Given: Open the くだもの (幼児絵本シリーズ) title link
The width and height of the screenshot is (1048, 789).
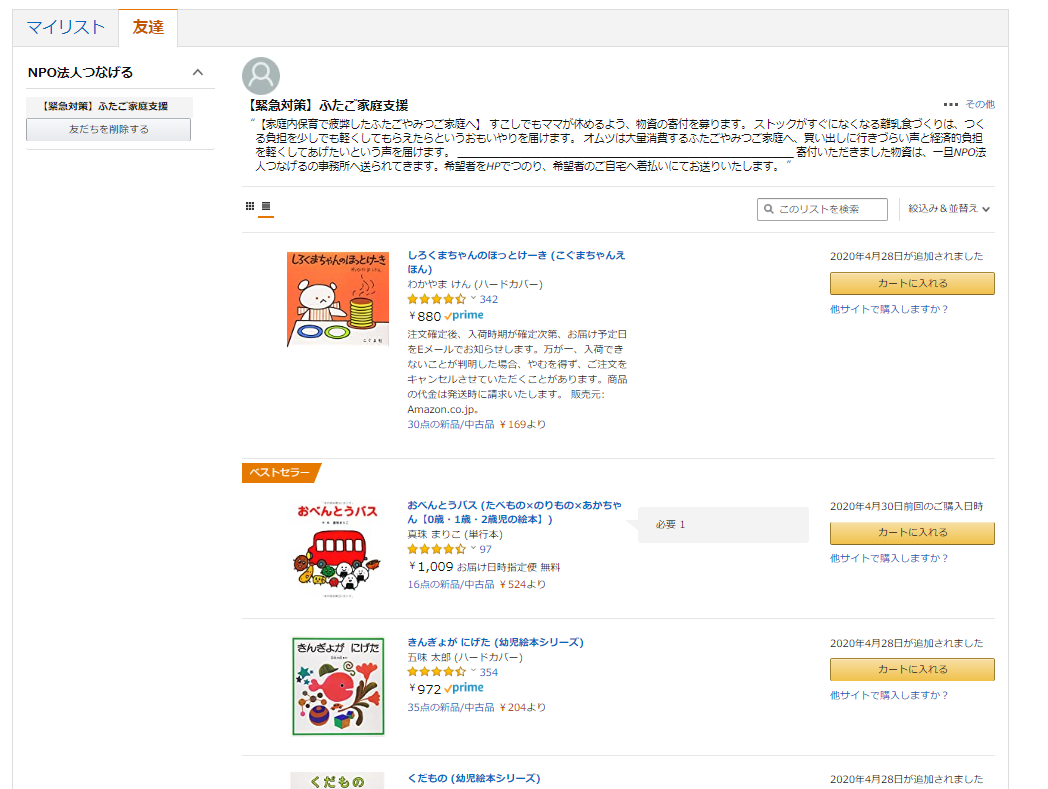Looking at the screenshot, I should pos(474,778).
